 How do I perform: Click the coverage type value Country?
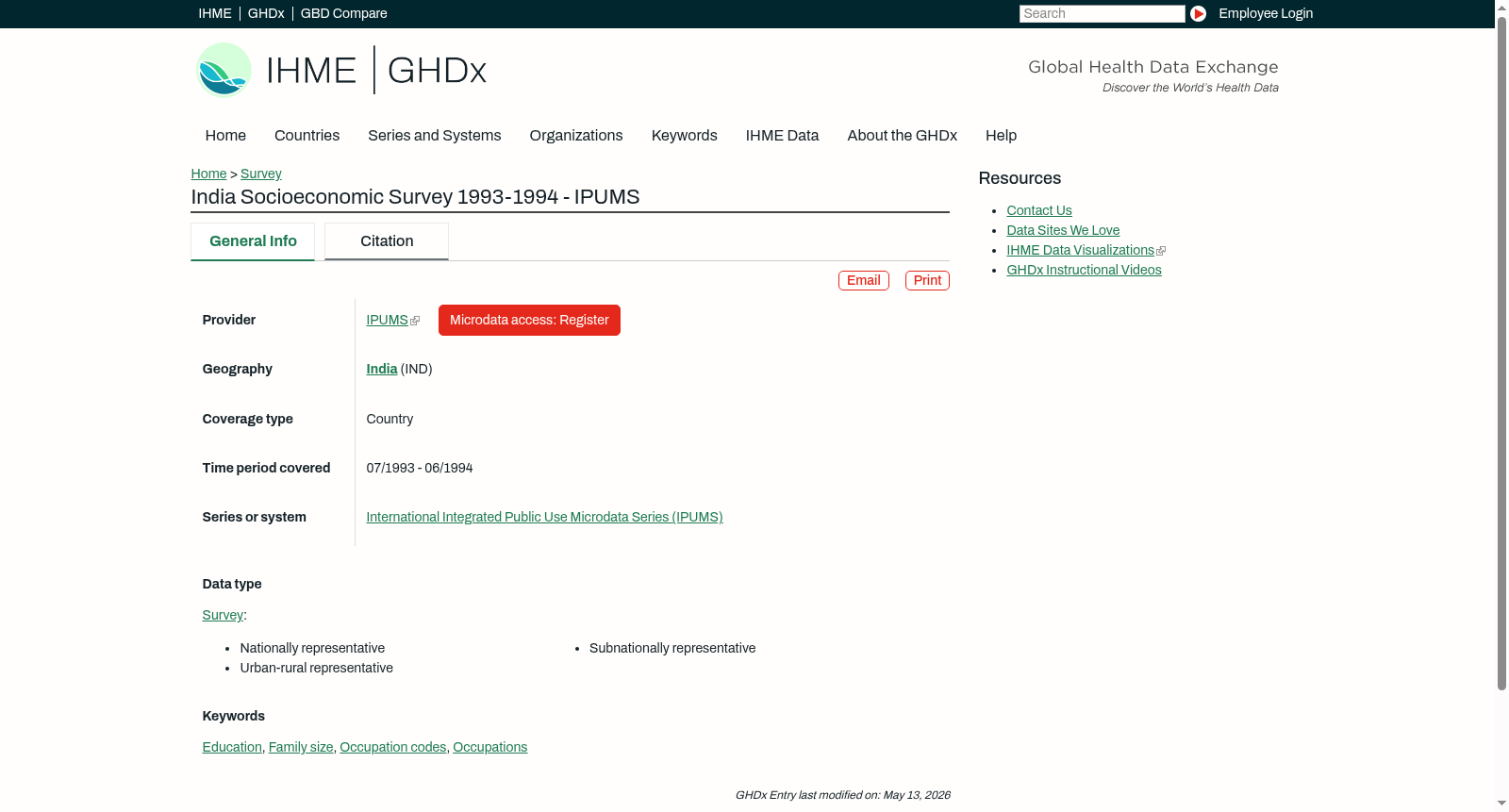390,419
